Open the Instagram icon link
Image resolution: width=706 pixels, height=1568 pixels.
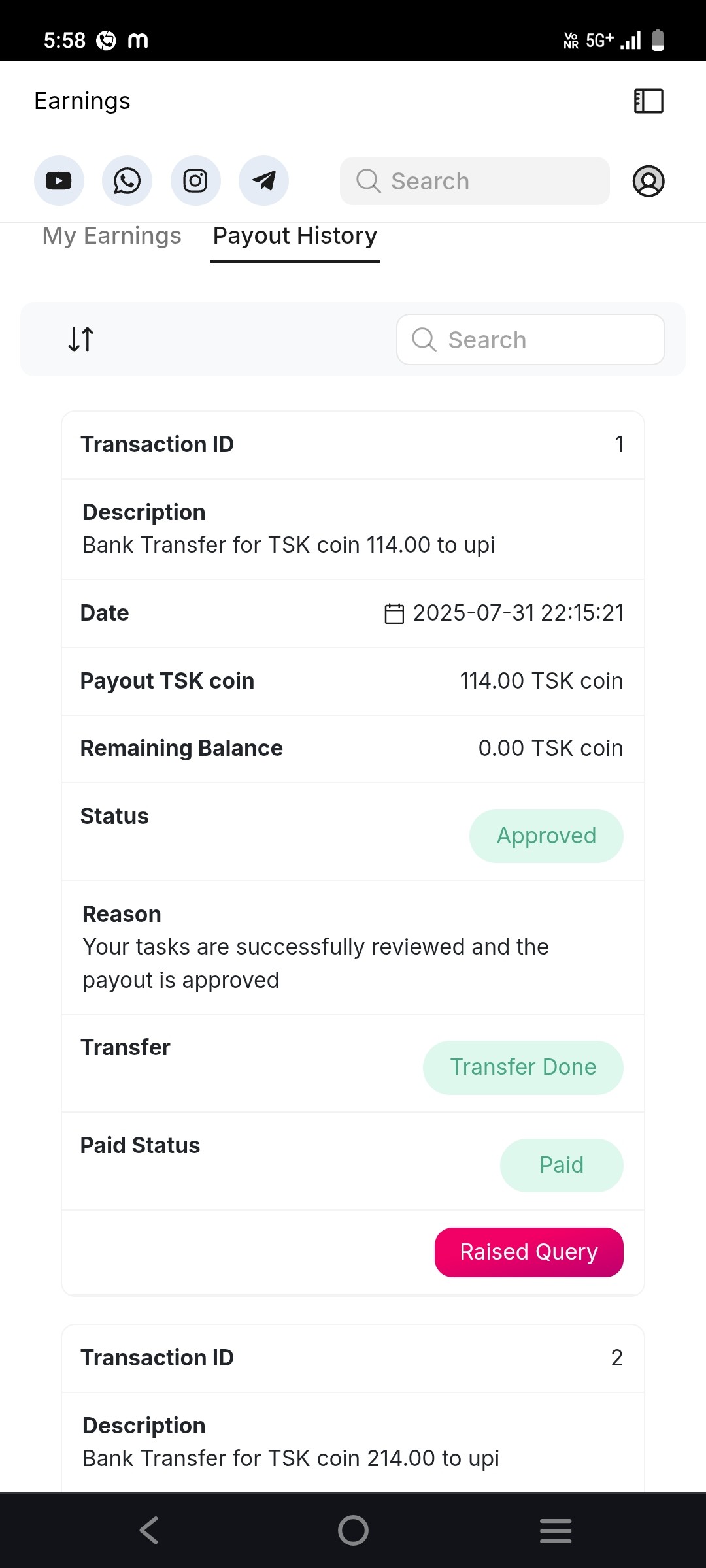[x=195, y=181]
